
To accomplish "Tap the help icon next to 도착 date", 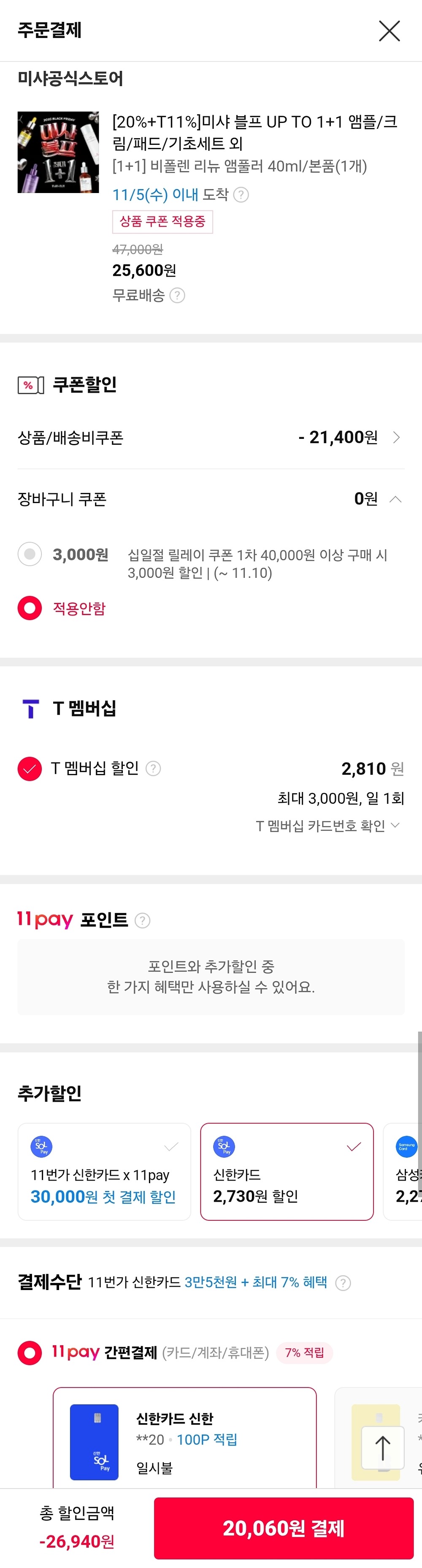I will point(241,195).
